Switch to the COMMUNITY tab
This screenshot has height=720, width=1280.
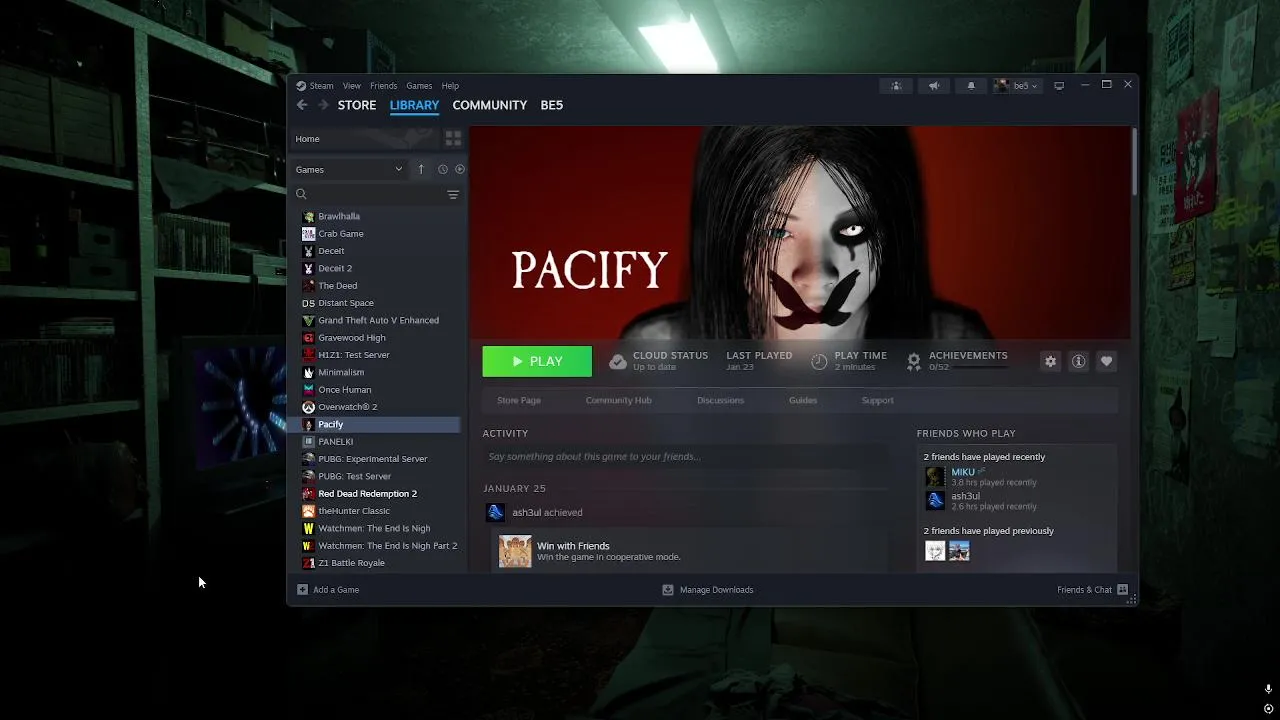(489, 105)
